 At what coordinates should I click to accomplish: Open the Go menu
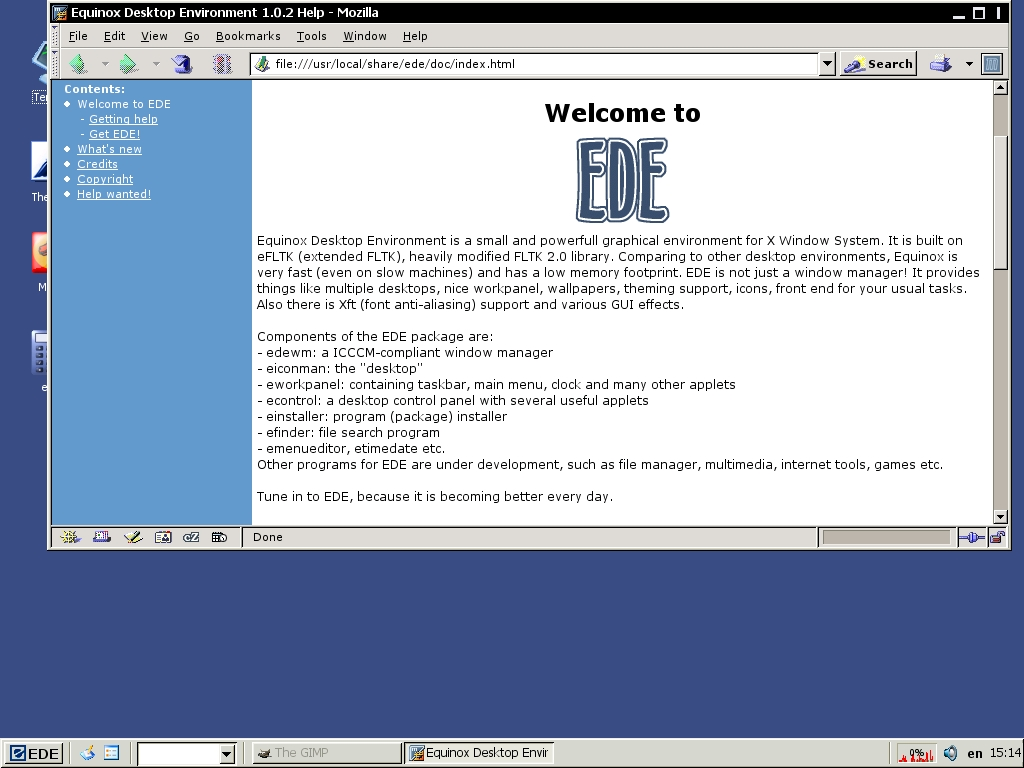click(191, 36)
